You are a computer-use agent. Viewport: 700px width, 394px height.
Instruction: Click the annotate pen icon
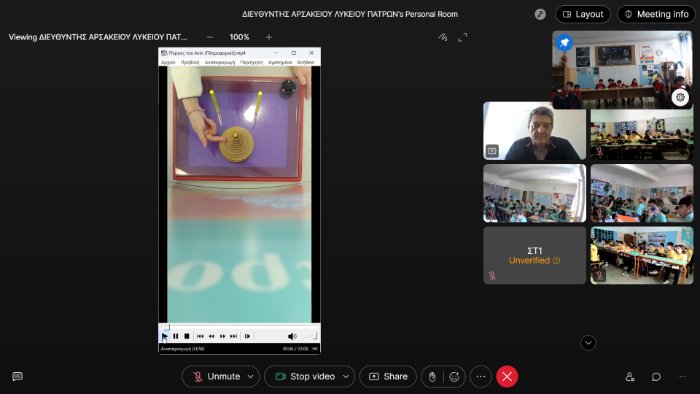tap(443, 37)
